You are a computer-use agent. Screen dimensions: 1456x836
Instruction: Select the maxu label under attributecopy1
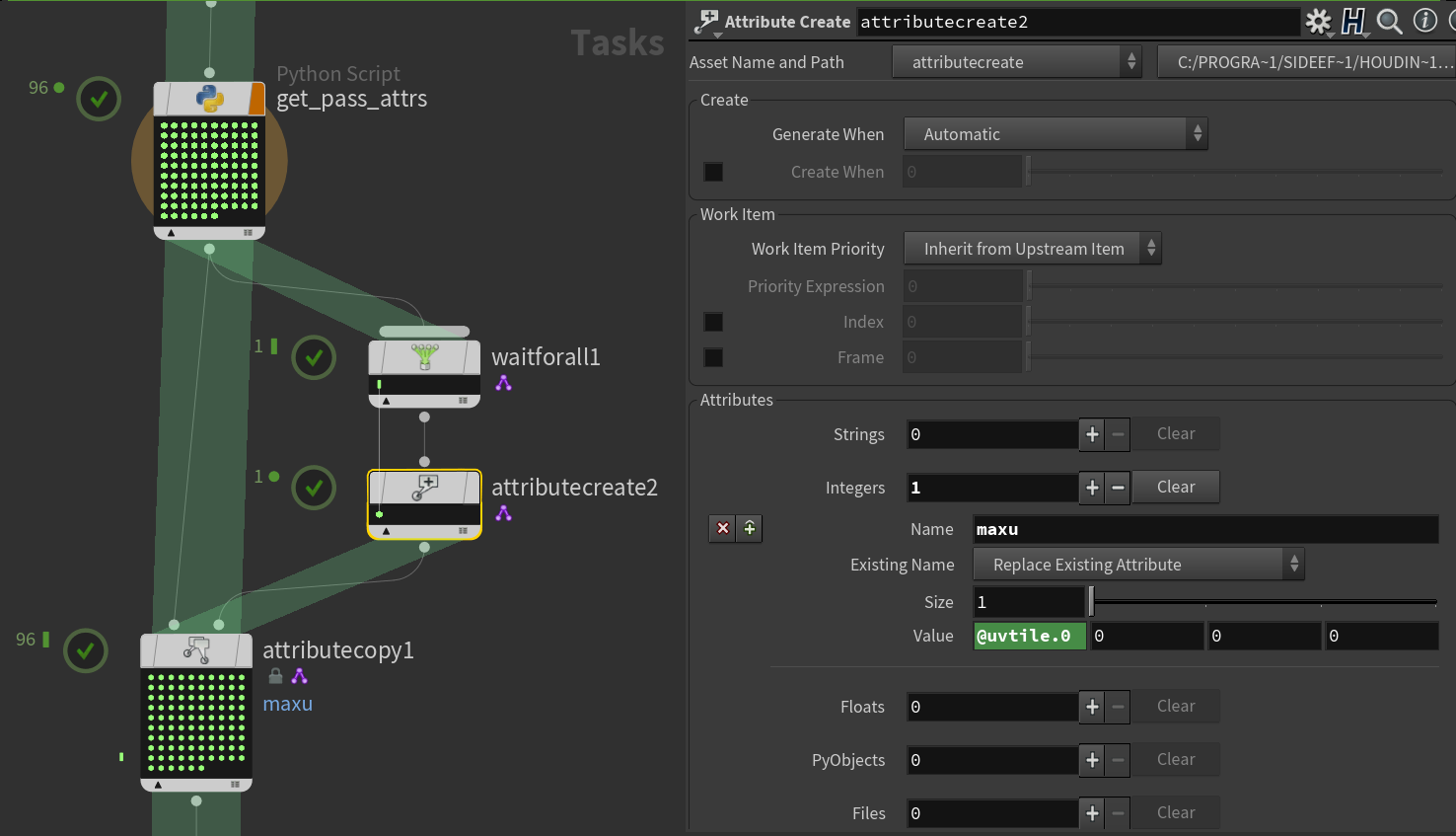287,703
